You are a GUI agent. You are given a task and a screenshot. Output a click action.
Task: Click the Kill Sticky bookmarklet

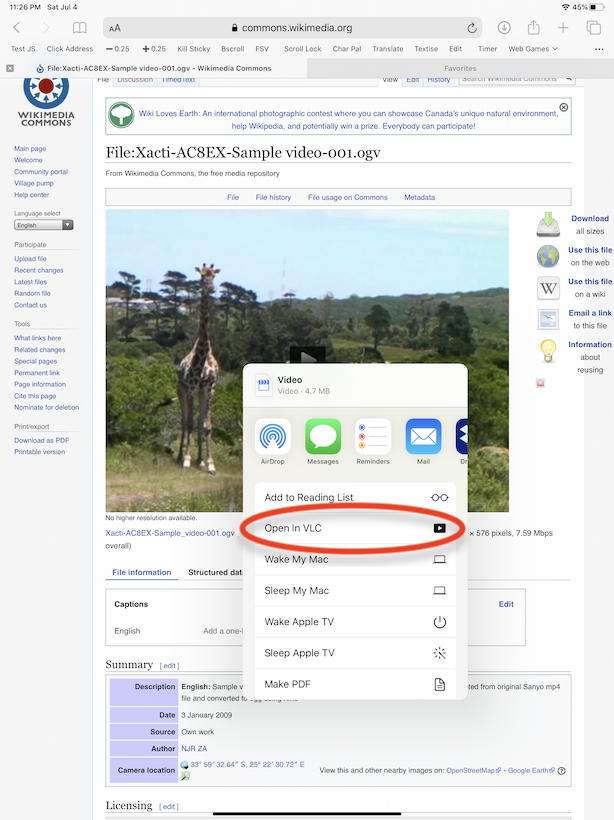(194, 49)
